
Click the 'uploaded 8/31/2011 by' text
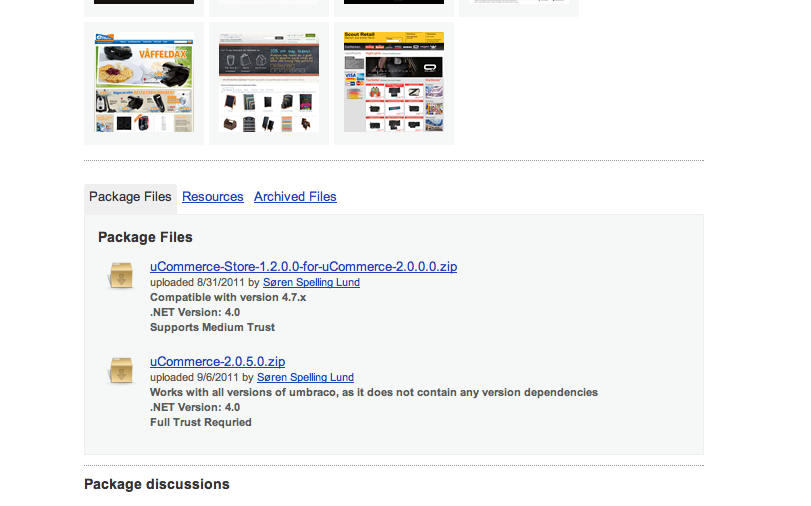205,282
